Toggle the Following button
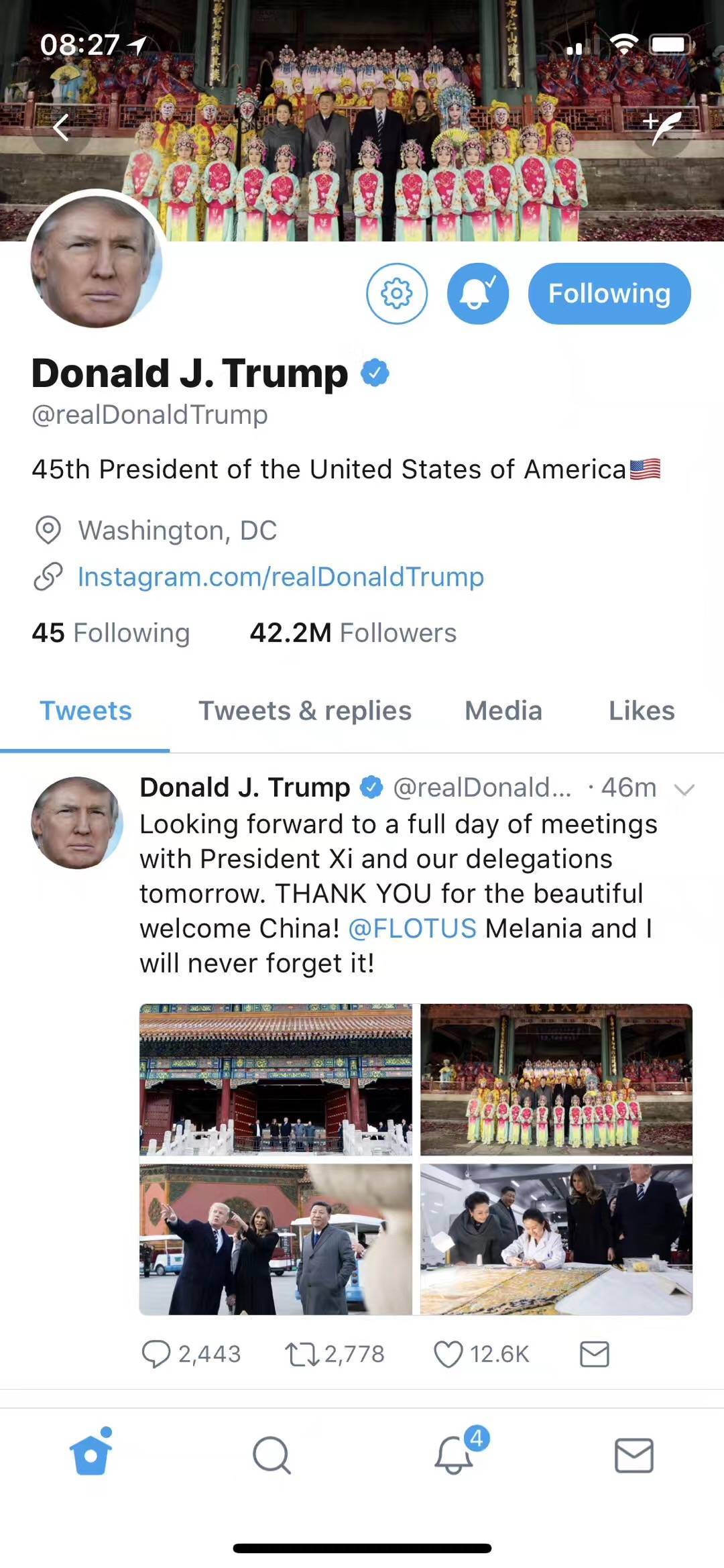This screenshot has width=724, height=1568. [609, 294]
